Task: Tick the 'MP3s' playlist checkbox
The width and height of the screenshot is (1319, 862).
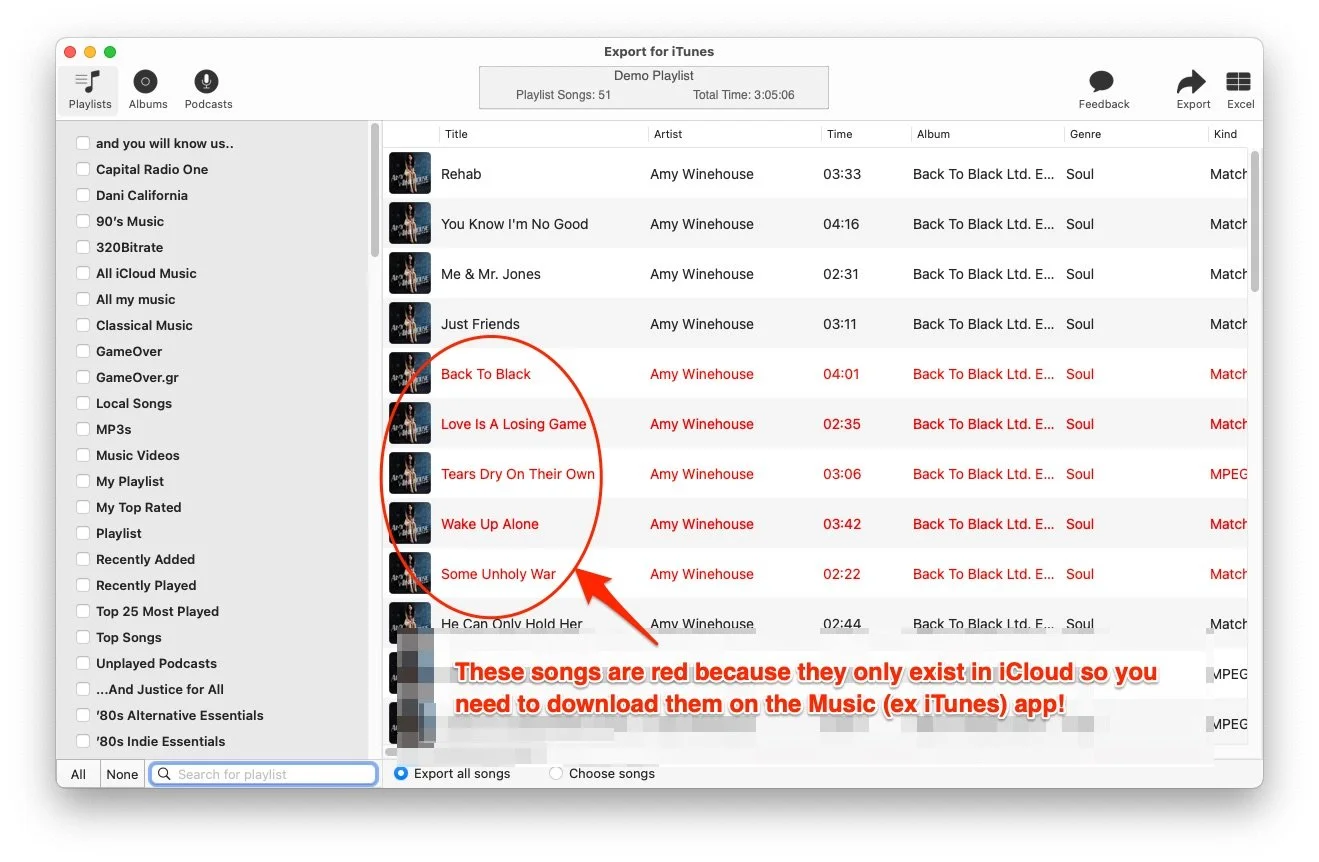Action: 83,429
